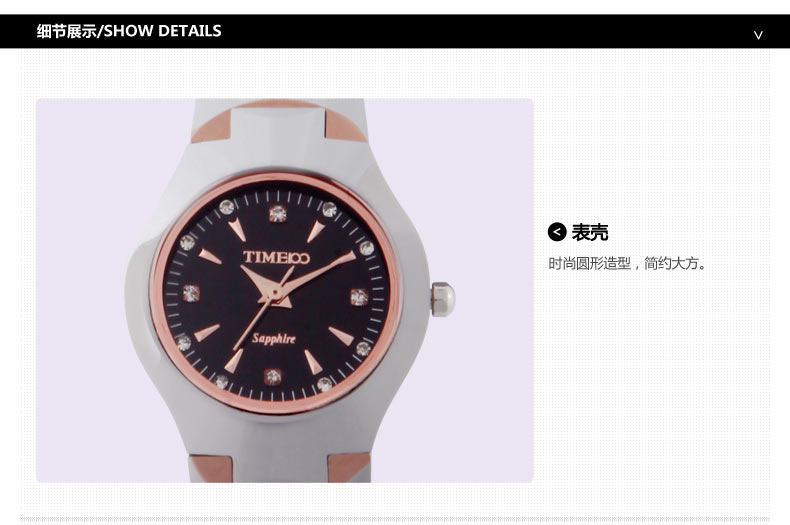Click the dial crystal nearest the crown
The height and width of the screenshot is (525, 790).
(359, 296)
